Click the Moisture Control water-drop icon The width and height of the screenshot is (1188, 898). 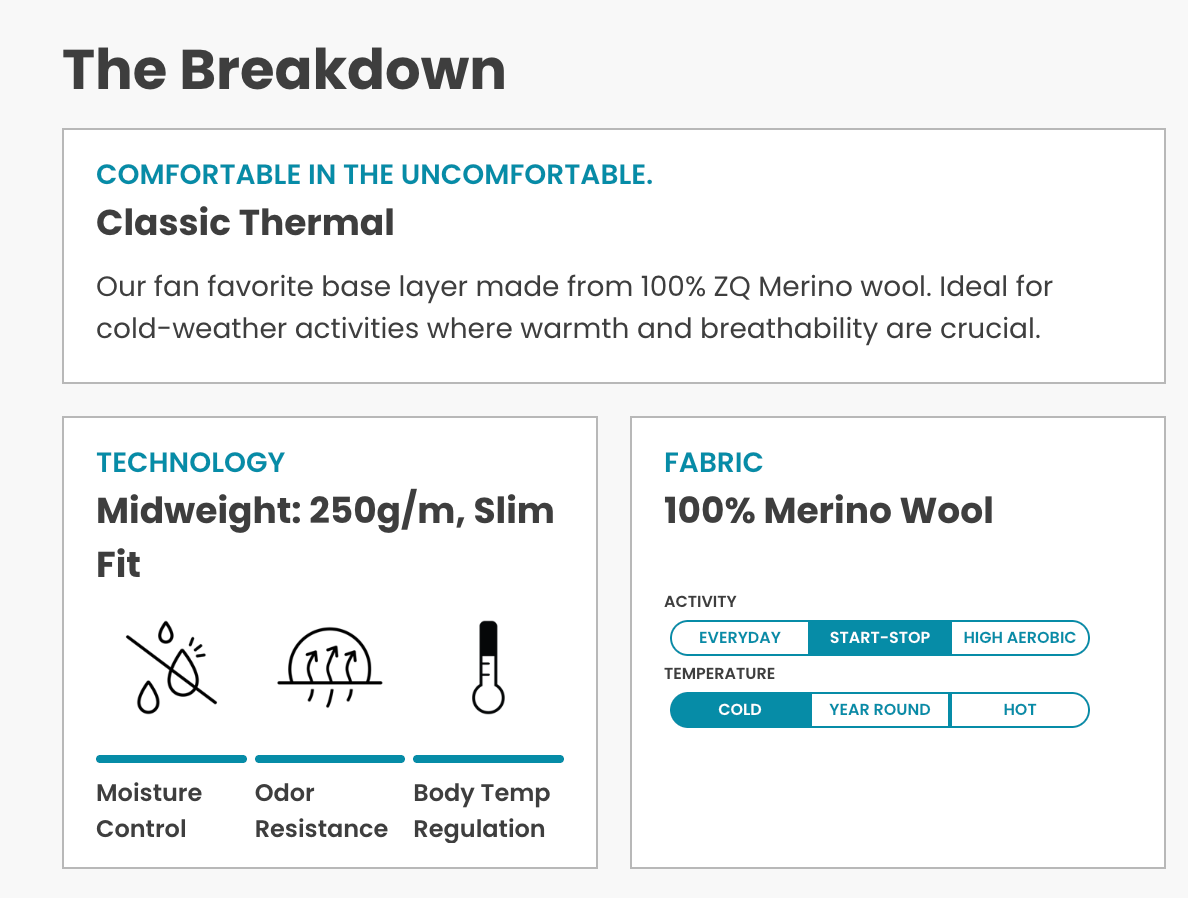click(171, 667)
